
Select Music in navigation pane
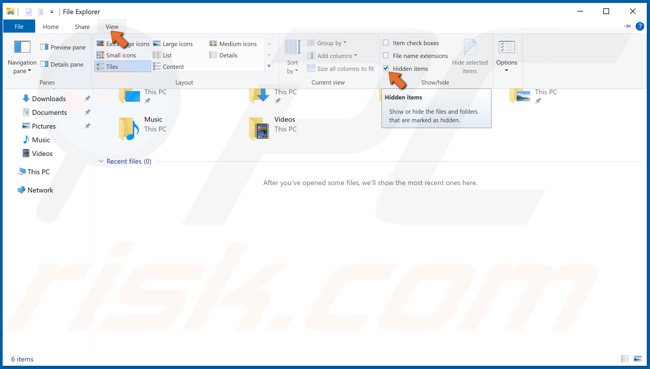pyautogui.click(x=41, y=140)
